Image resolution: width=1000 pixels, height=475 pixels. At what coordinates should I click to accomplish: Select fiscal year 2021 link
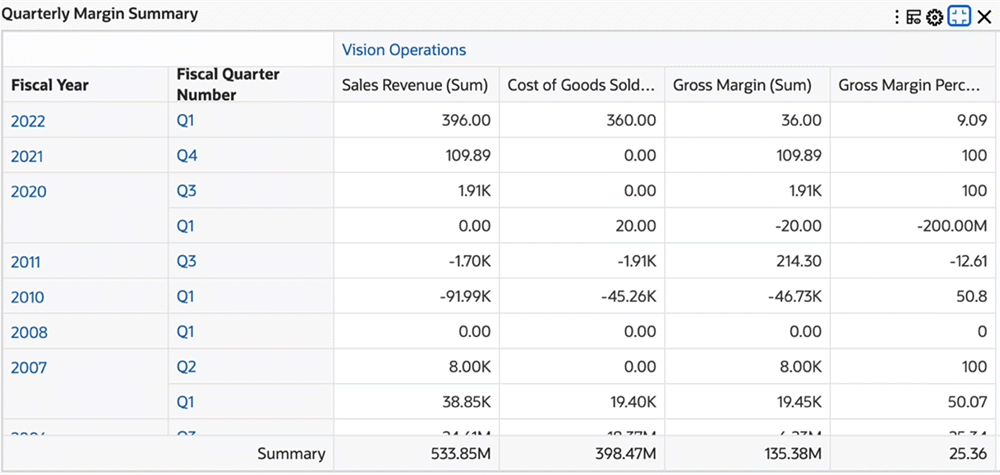point(28,157)
